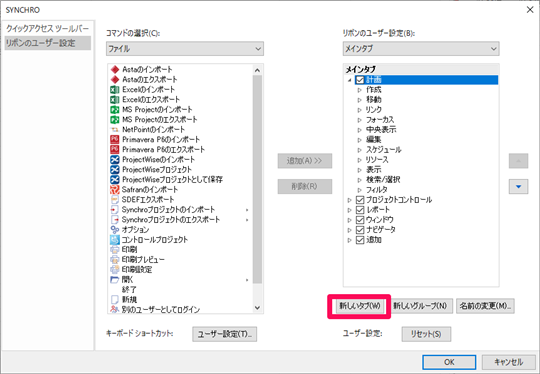The height and width of the screenshot is (374, 540).
Task: Uncheck the 計画 tab checkbox
Action: 360,80
